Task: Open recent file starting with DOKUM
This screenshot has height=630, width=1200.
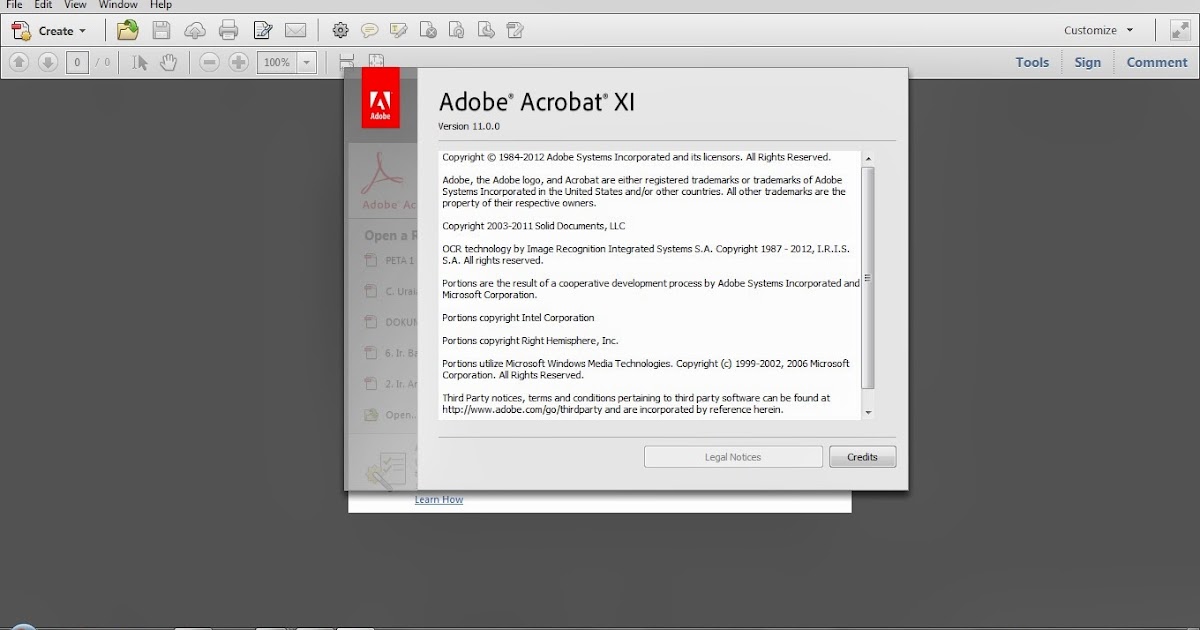Action: tap(389, 322)
